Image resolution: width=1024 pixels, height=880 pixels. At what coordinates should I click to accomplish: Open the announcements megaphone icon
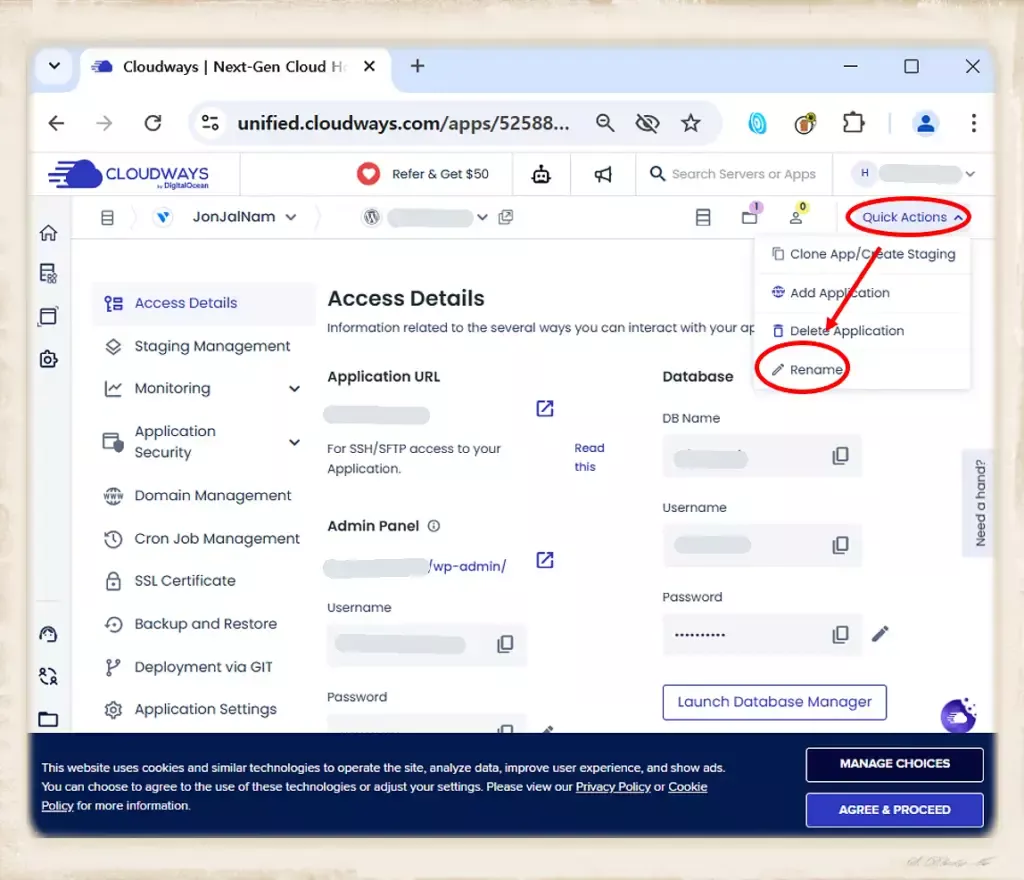(603, 174)
